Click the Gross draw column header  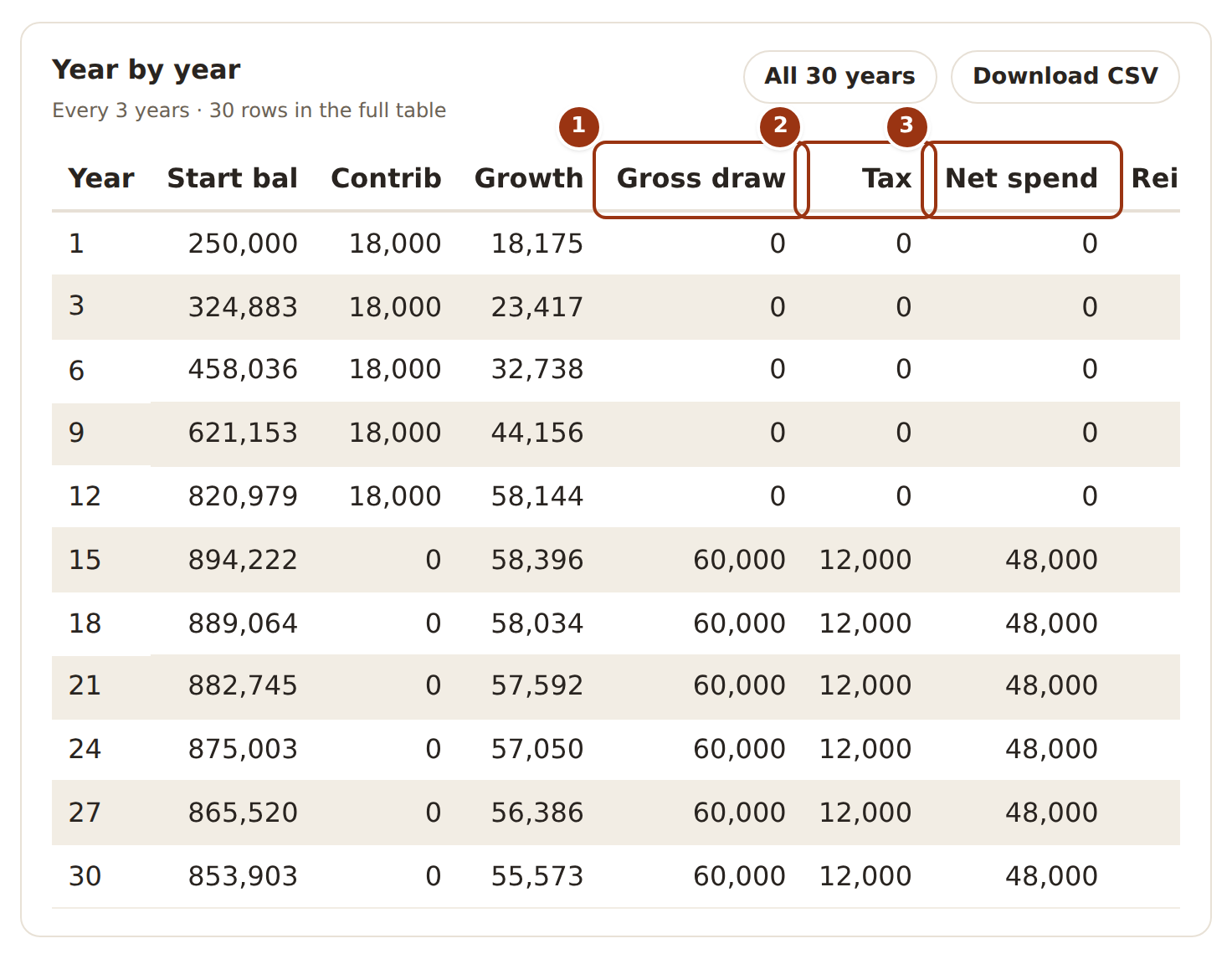coord(701,178)
